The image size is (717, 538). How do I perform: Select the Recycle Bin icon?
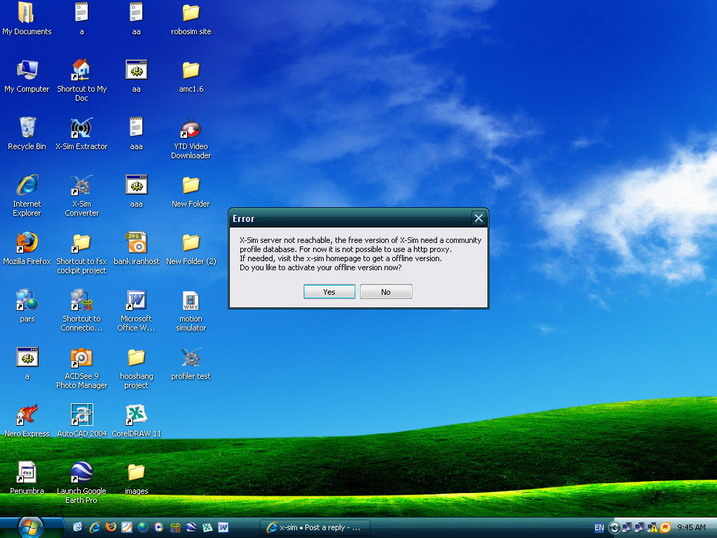[x=27, y=128]
